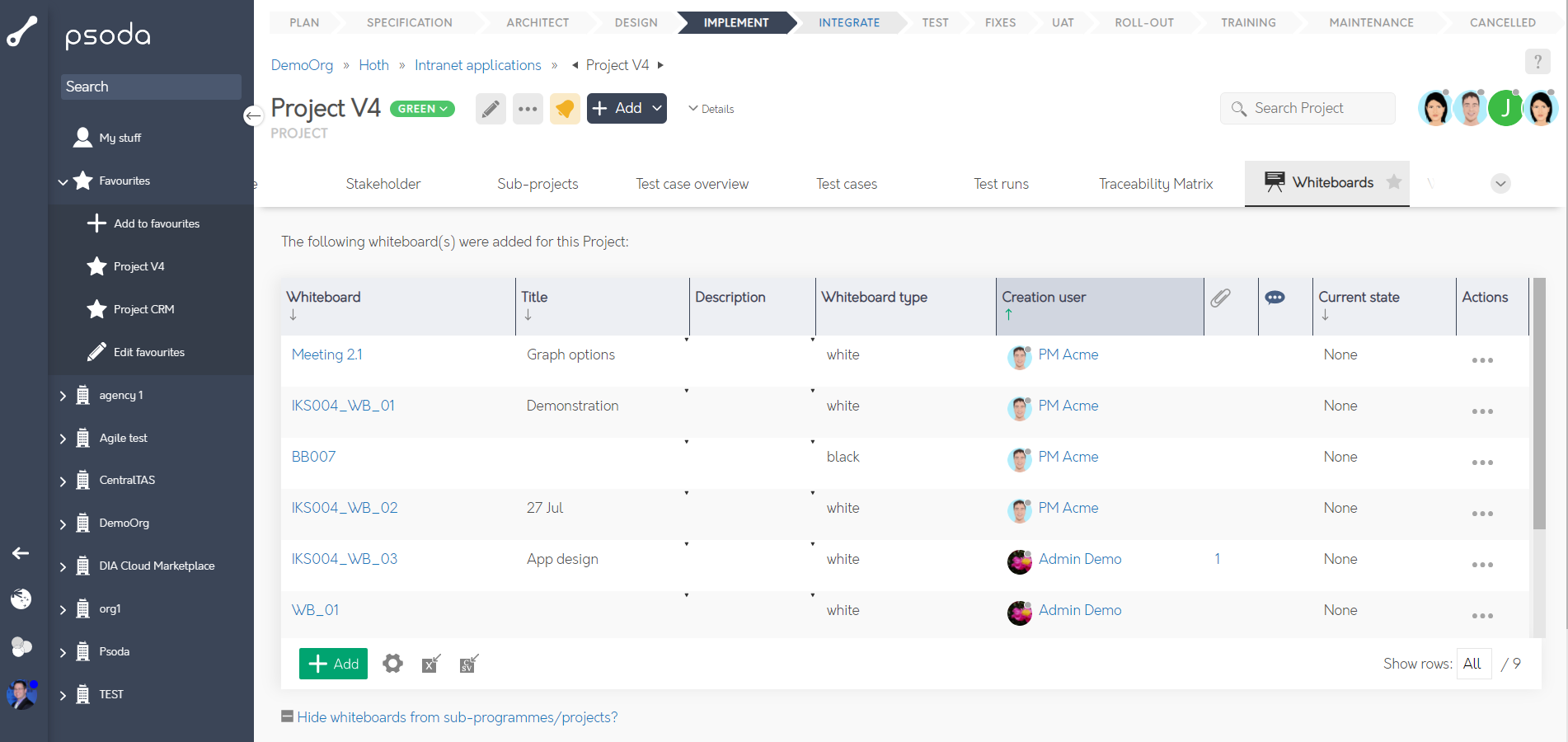Open the Meeting 2.1 whiteboard link
Image resolution: width=1568 pixels, height=742 pixels.
point(326,354)
